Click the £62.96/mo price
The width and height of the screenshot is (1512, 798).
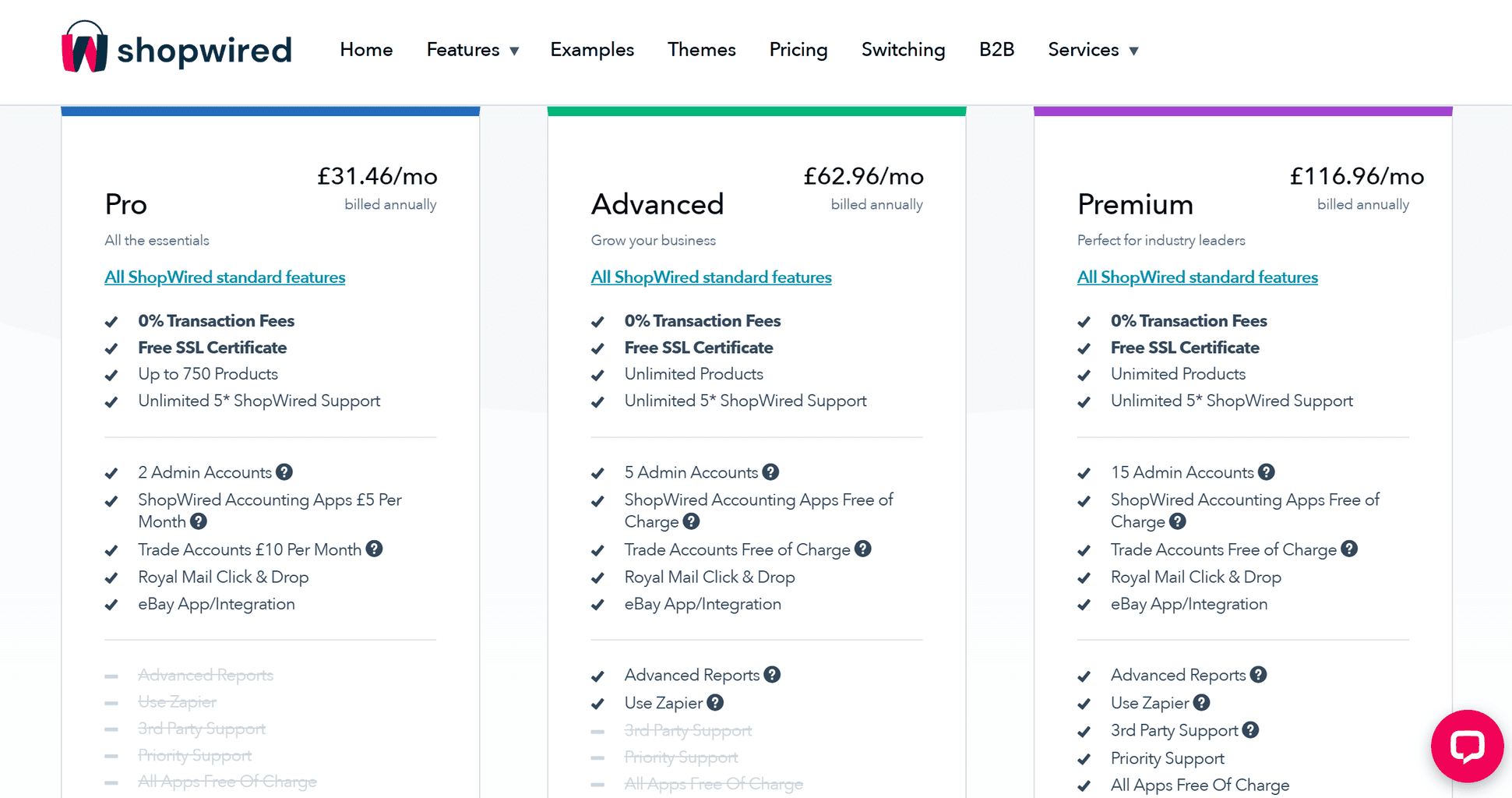(863, 177)
